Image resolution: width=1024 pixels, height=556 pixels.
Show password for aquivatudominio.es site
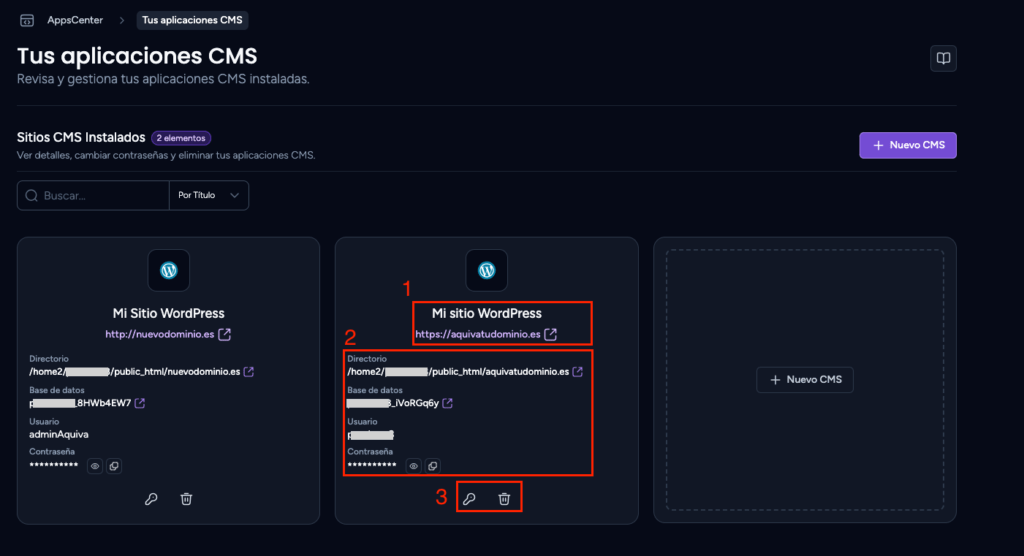(413, 466)
